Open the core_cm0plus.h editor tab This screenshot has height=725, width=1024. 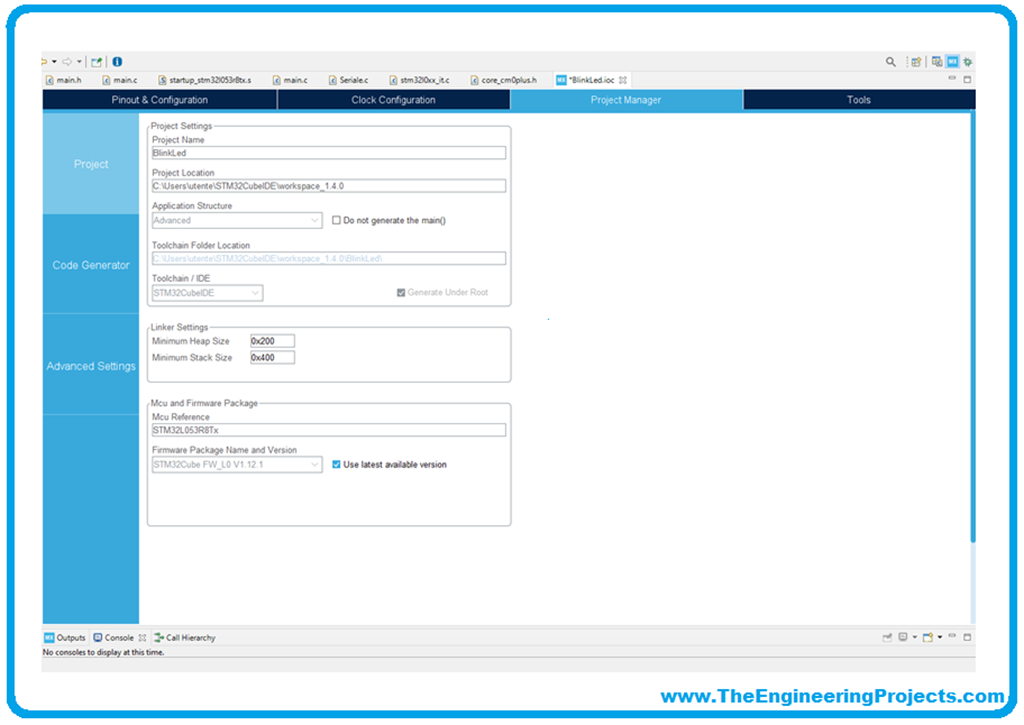[504, 80]
